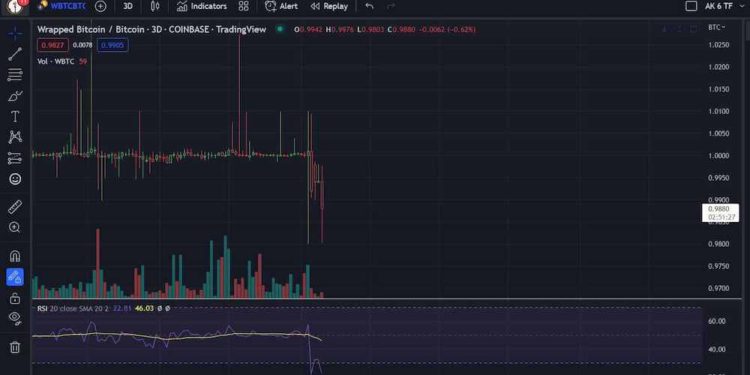Change the 3D timeframe interval
750x375 pixels.
[128, 6]
